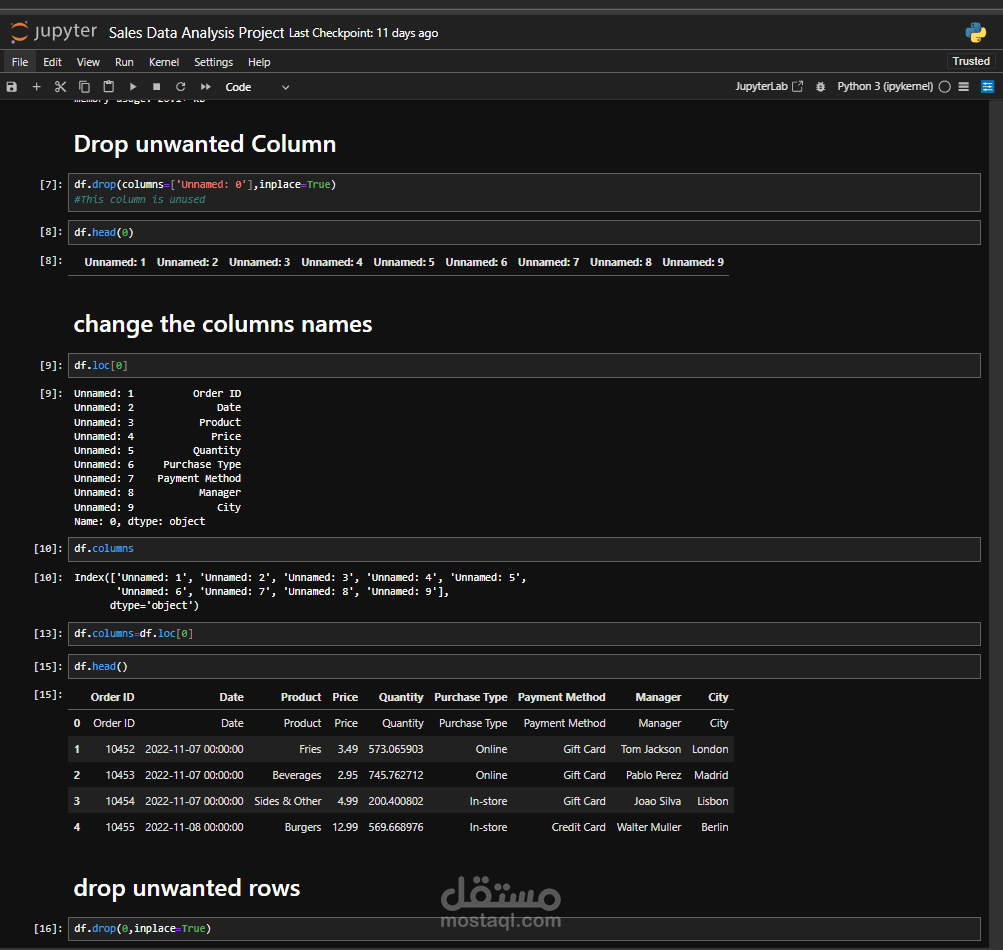Click the Trusted notebook button

point(970,61)
